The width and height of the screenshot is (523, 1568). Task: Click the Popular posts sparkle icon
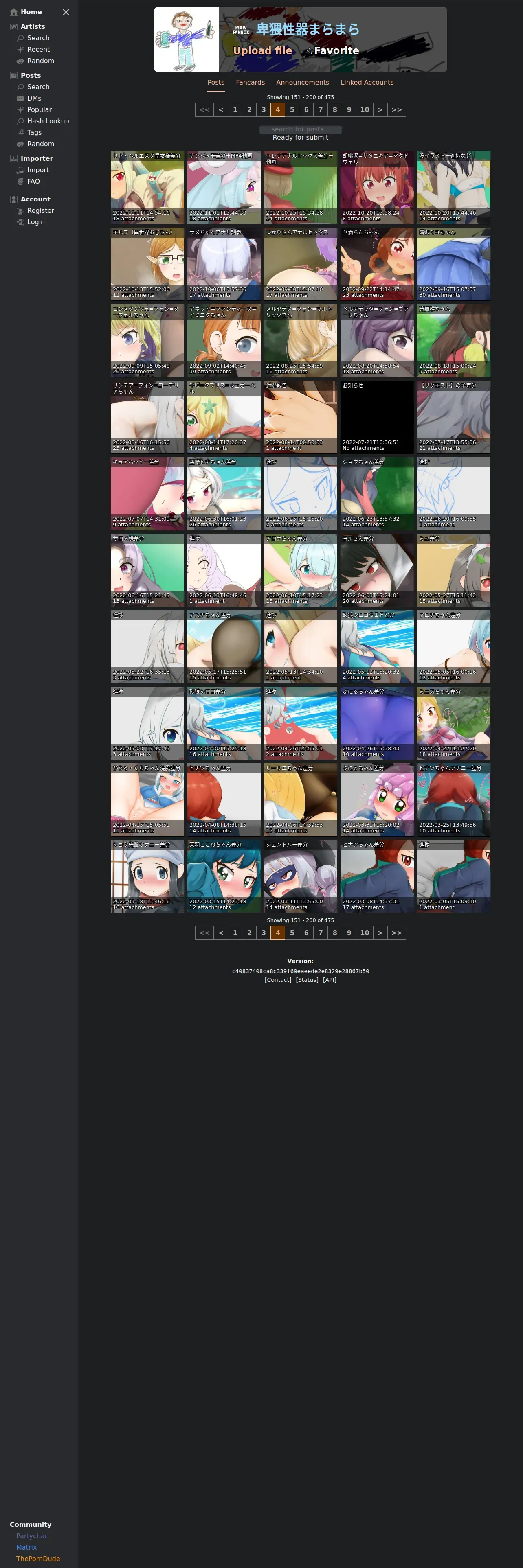click(x=21, y=110)
